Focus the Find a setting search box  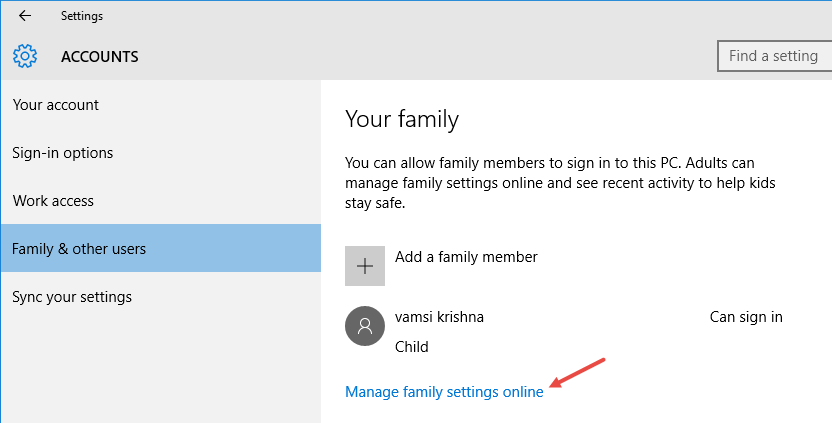coord(774,56)
